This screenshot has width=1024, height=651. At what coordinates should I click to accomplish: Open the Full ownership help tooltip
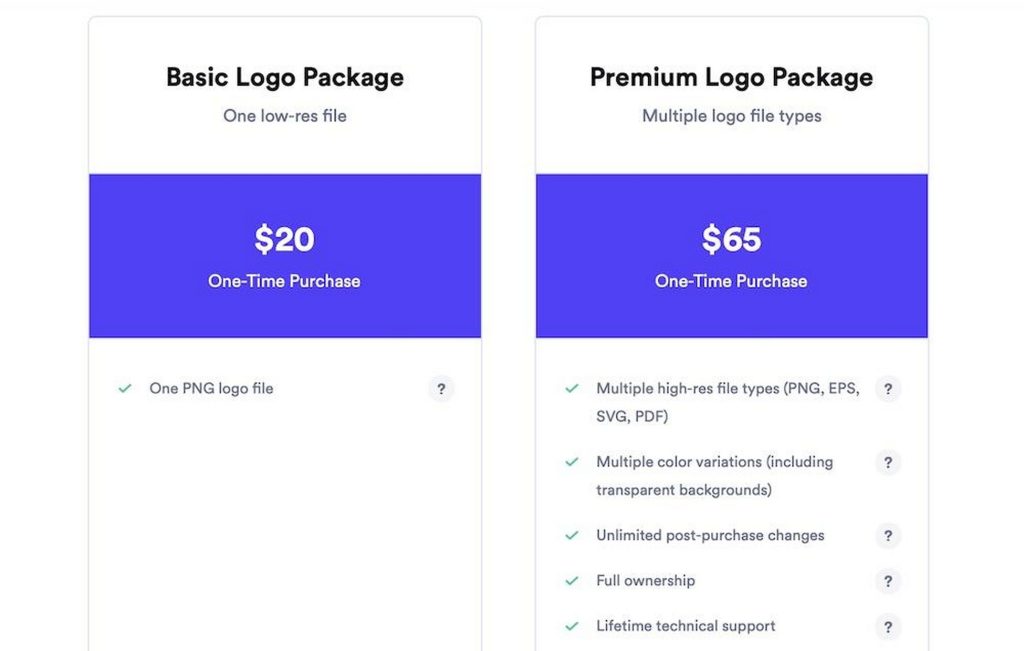point(888,580)
